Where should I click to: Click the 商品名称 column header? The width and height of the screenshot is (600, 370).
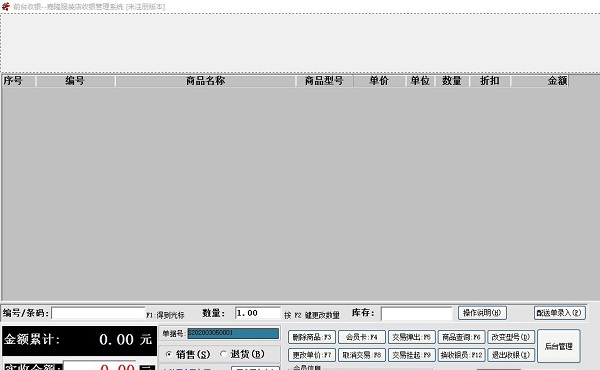pos(205,81)
